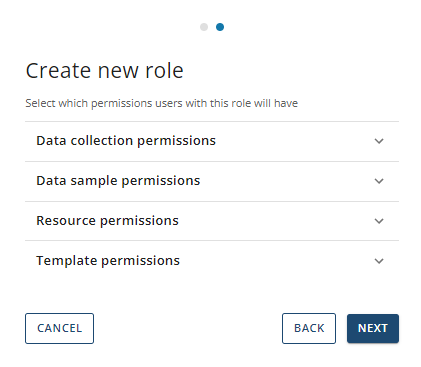Click the chevron arrow beside Data sample permissions
421x367 pixels.
click(379, 181)
